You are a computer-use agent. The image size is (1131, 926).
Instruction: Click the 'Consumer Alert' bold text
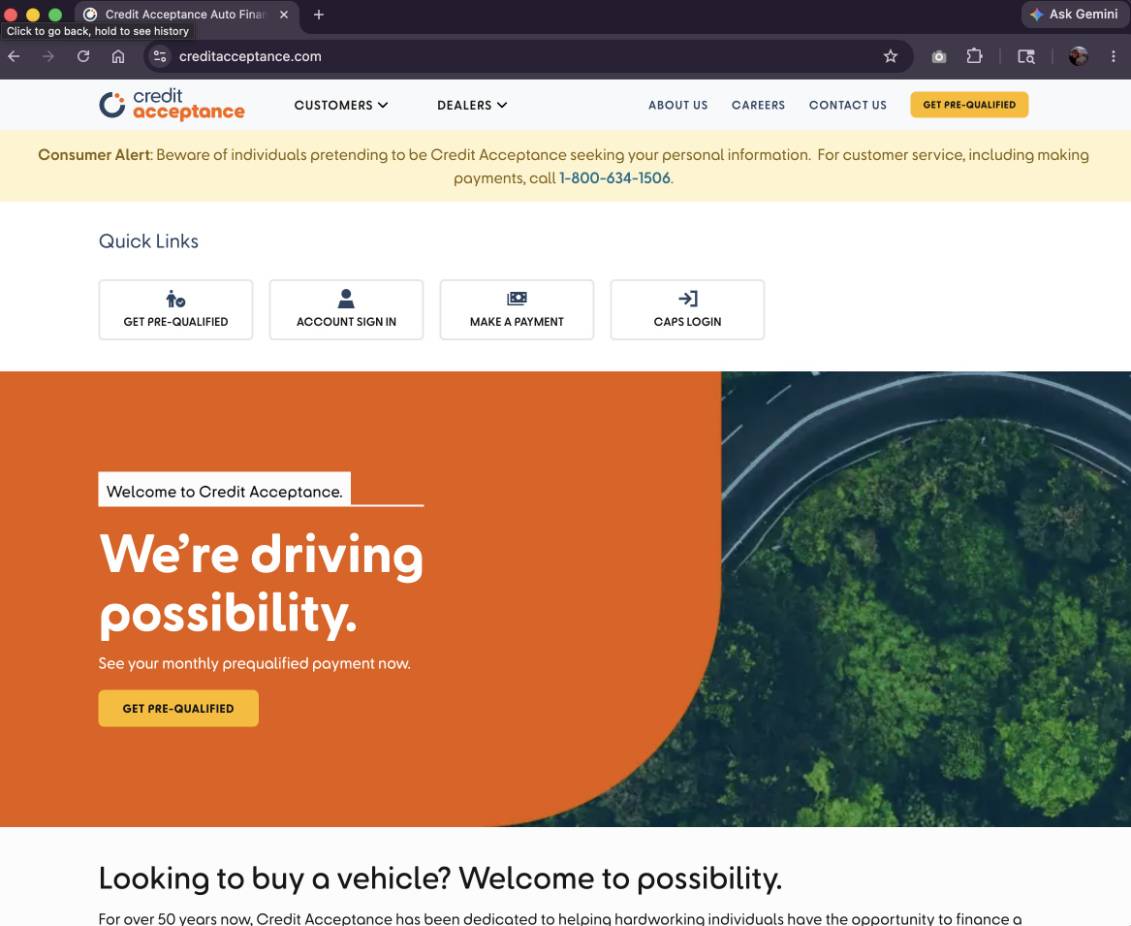94,155
